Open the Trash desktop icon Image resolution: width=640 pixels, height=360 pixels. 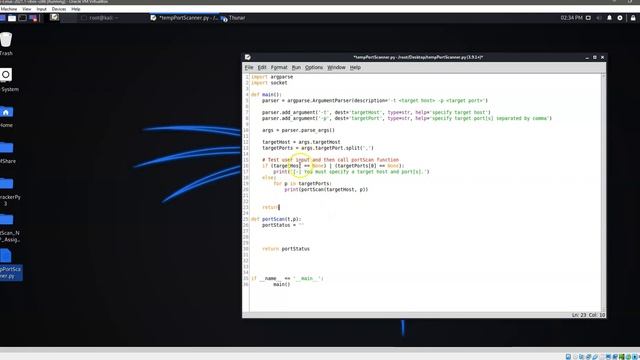tap(6, 40)
